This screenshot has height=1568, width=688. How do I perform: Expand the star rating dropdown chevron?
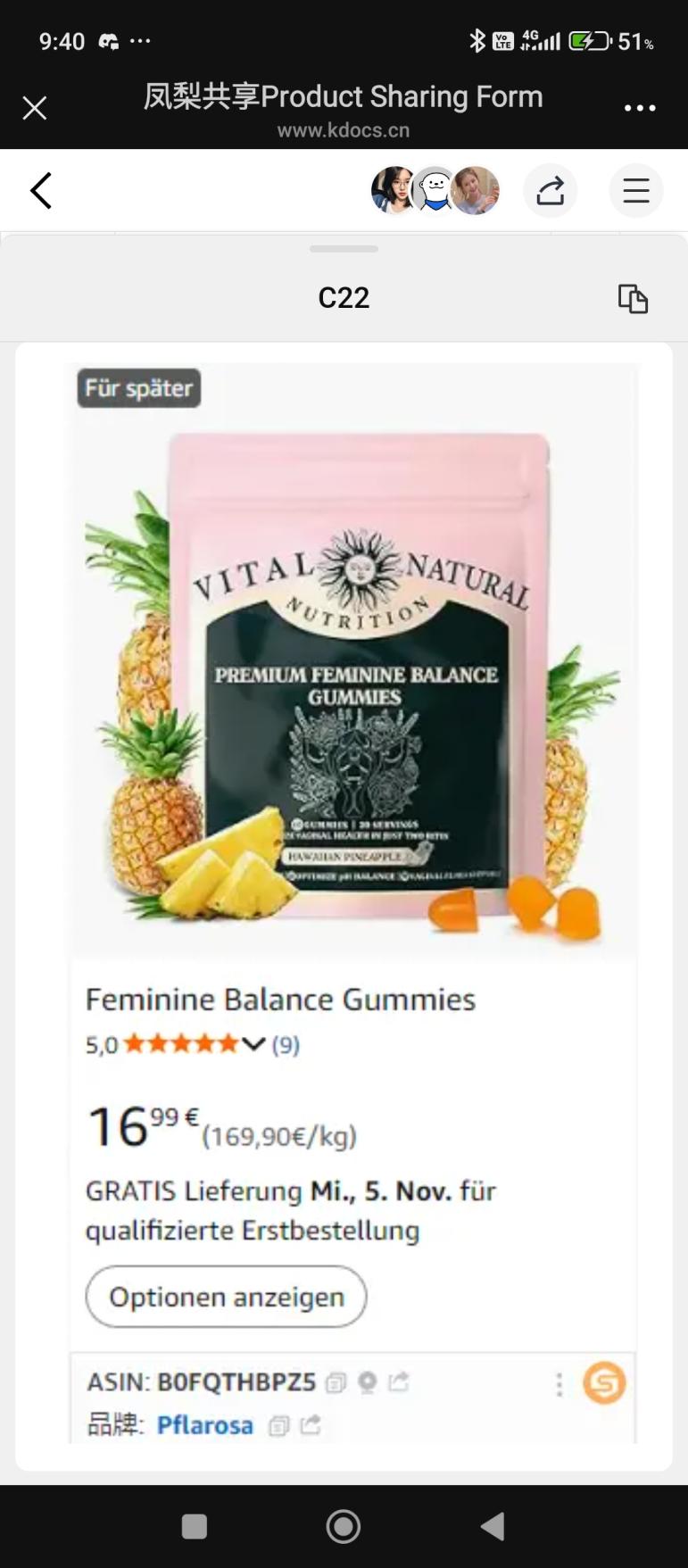[x=254, y=1043]
